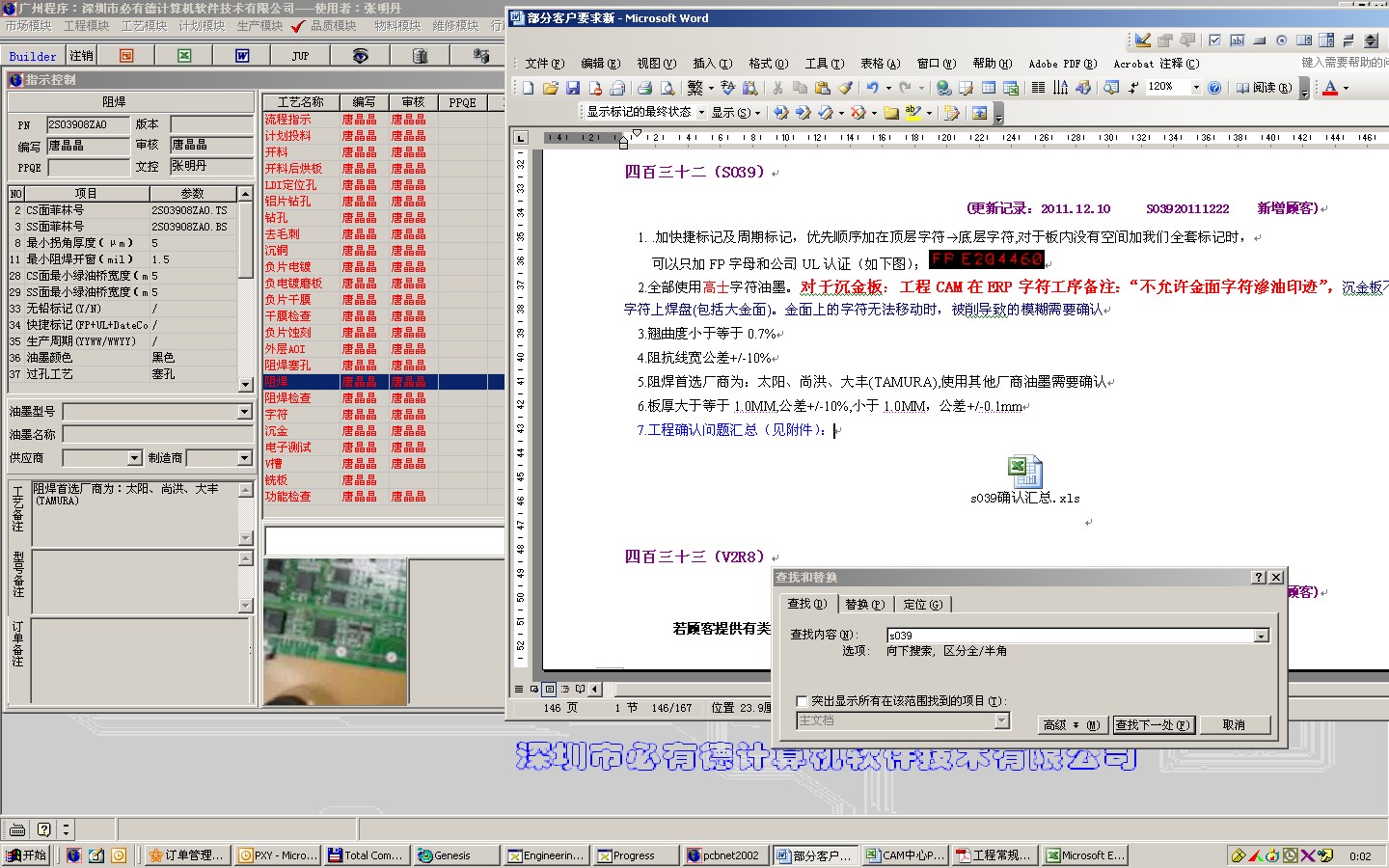The height and width of the screenshot is (868, 1389).
Task: Click the 阅读(R) reading mode button
Action: [x=1264, y=88]
